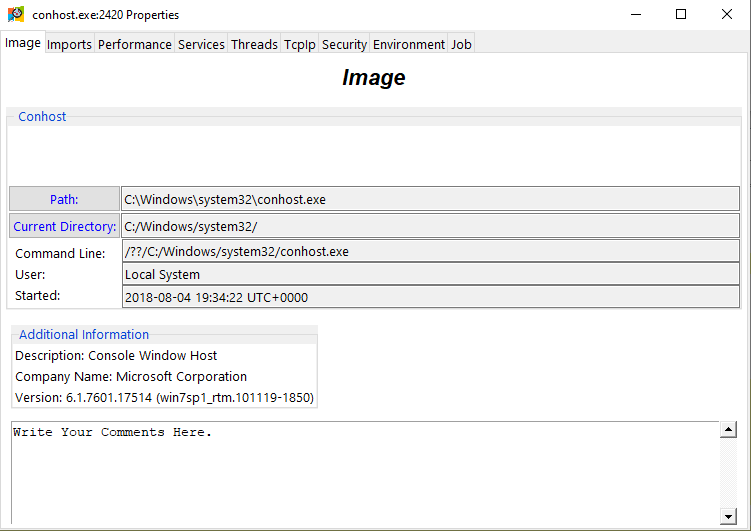The width and height of the screenshot is (751, 531).
Task: Close the conhost.exe Properties window
Action: 727,14
